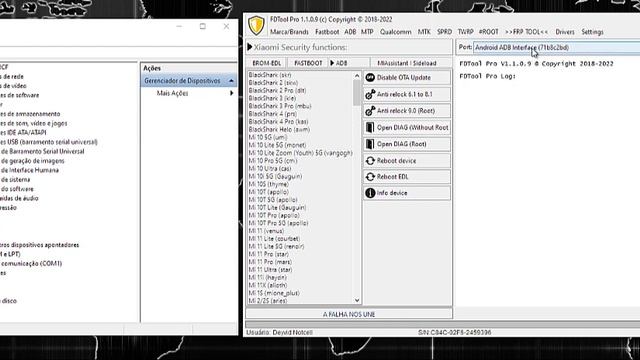This screenshot has height=360, width=640.
Task: Select Mi 10 Lite 5G (monet)
Action: 277,145
